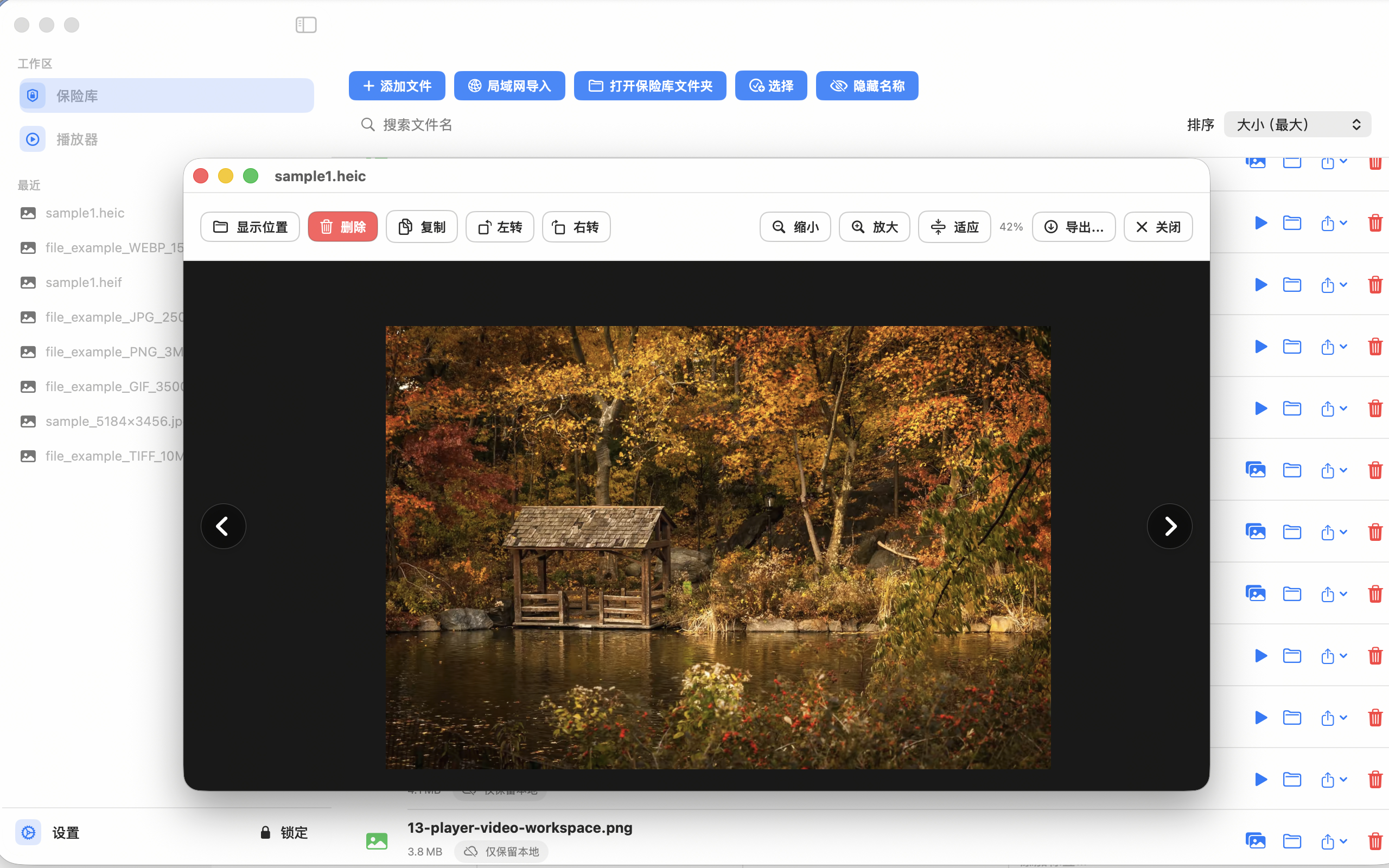Open the 排序 sort dropdown 大小(最大)
Image resolution: width=1389 pixels, height=868 pixels.
point(1297,124)
